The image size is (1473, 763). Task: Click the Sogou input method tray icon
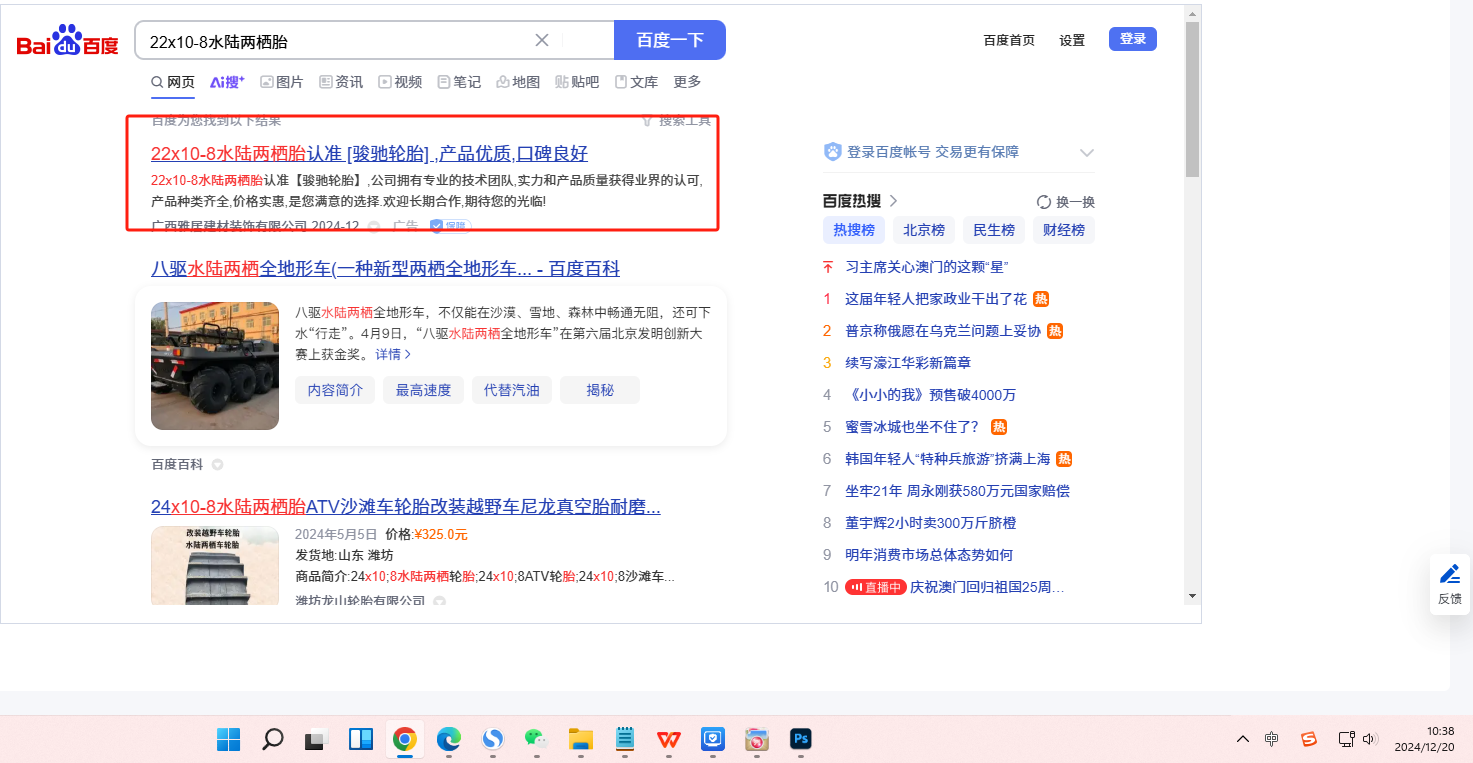(1308, 739)
